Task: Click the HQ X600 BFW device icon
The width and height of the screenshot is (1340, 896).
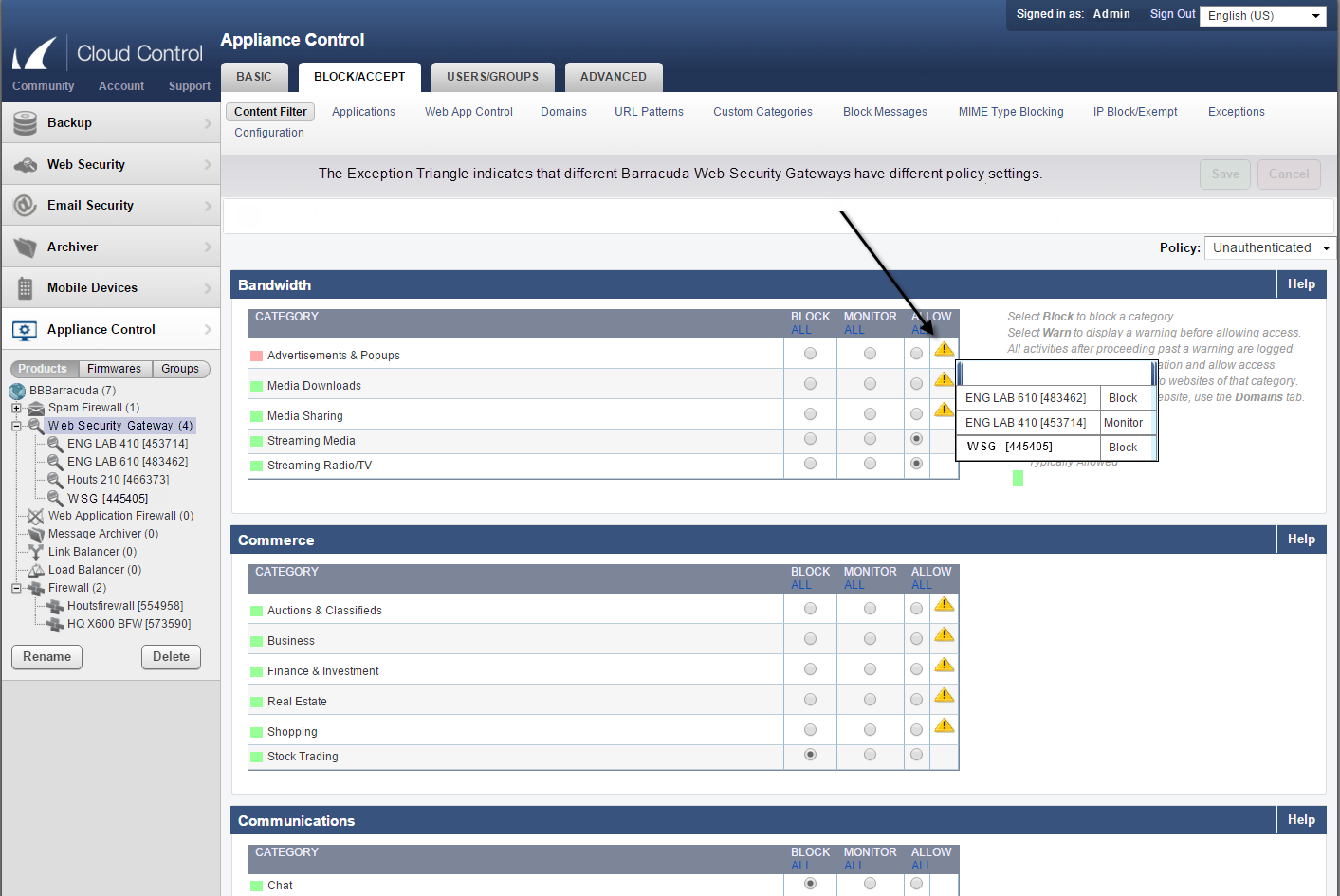Action: (55, 624)
